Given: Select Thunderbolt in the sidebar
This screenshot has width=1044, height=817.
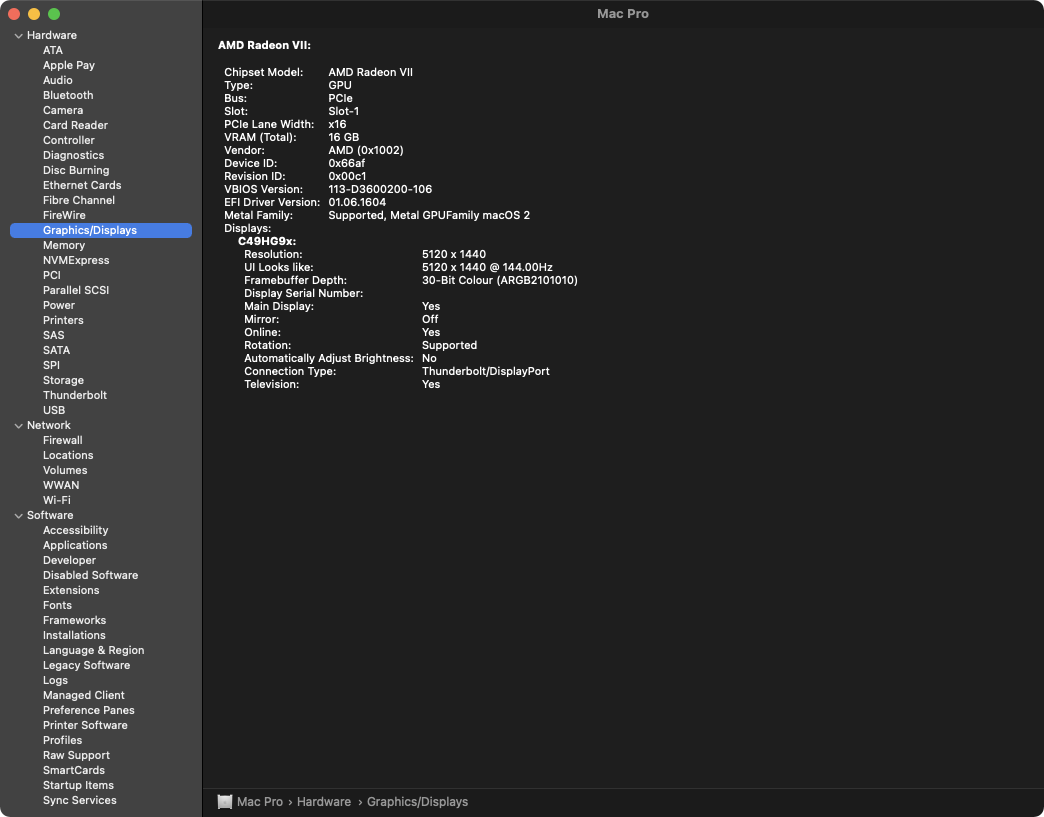Looking at the screenshot, I should tap(75, 395).
